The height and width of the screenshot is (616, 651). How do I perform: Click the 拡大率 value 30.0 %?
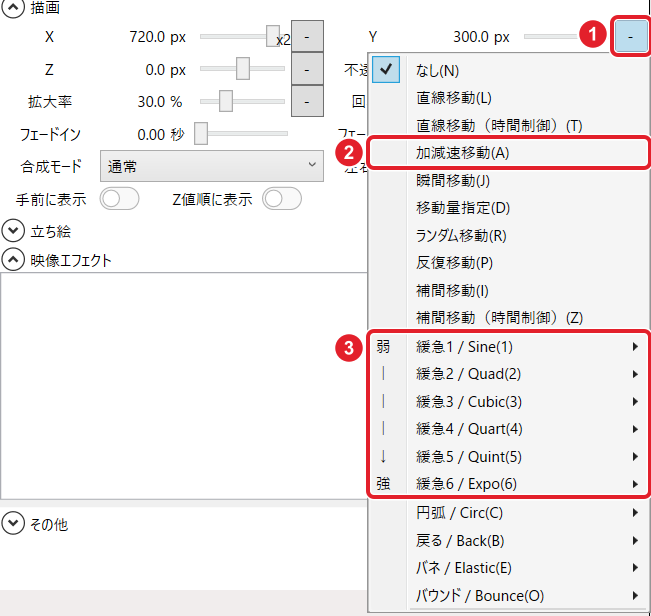160,101
